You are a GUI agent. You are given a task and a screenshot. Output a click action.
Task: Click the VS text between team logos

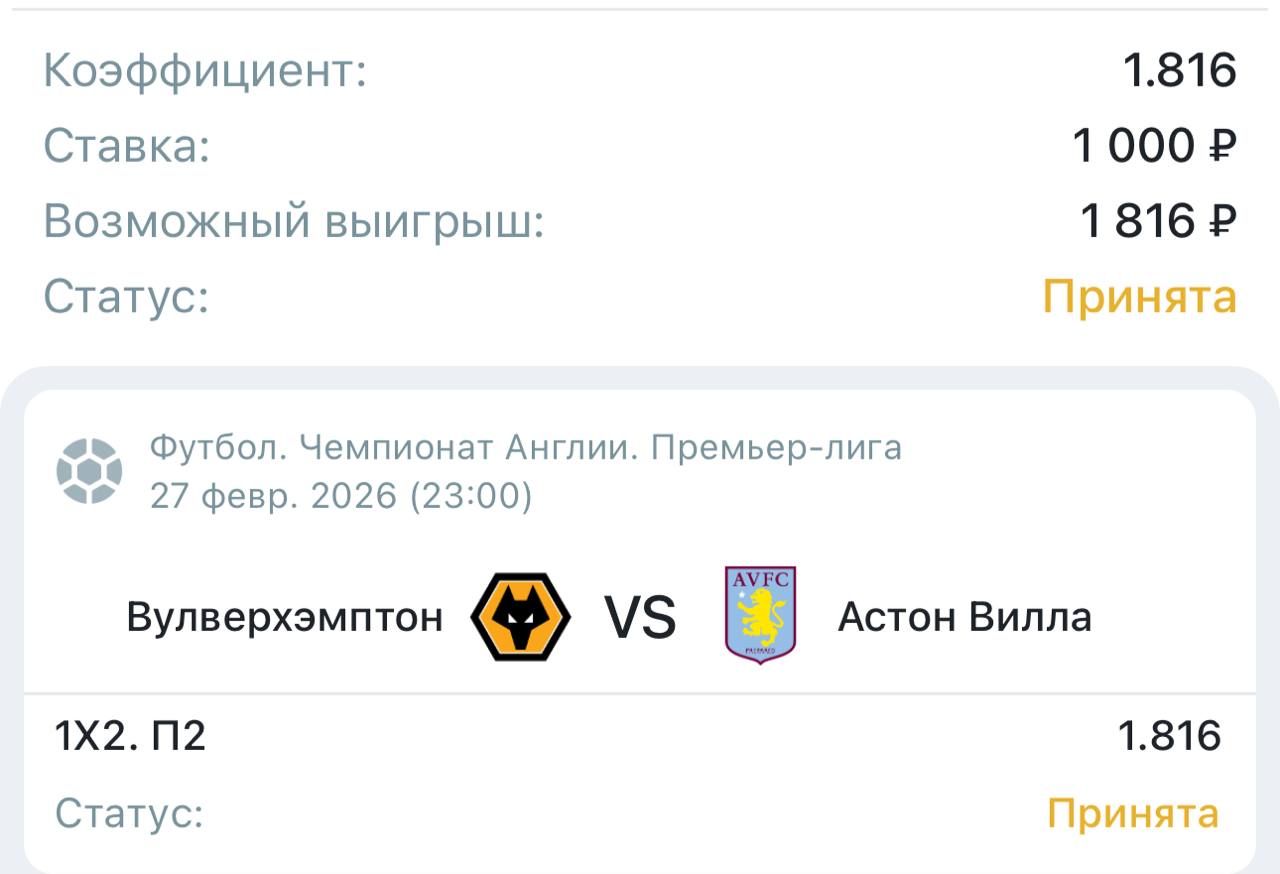(640, 617)
